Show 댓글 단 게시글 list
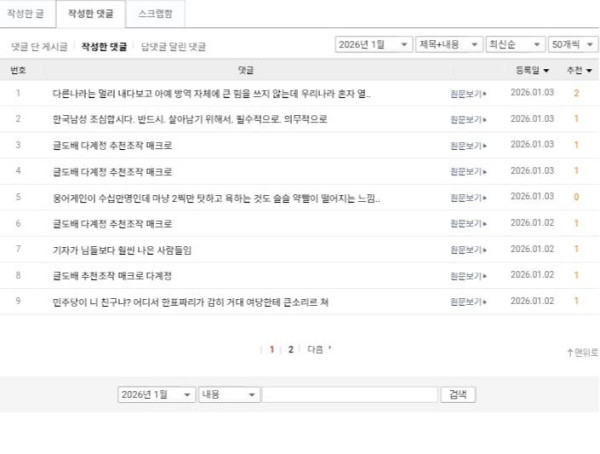 [40, 46]
